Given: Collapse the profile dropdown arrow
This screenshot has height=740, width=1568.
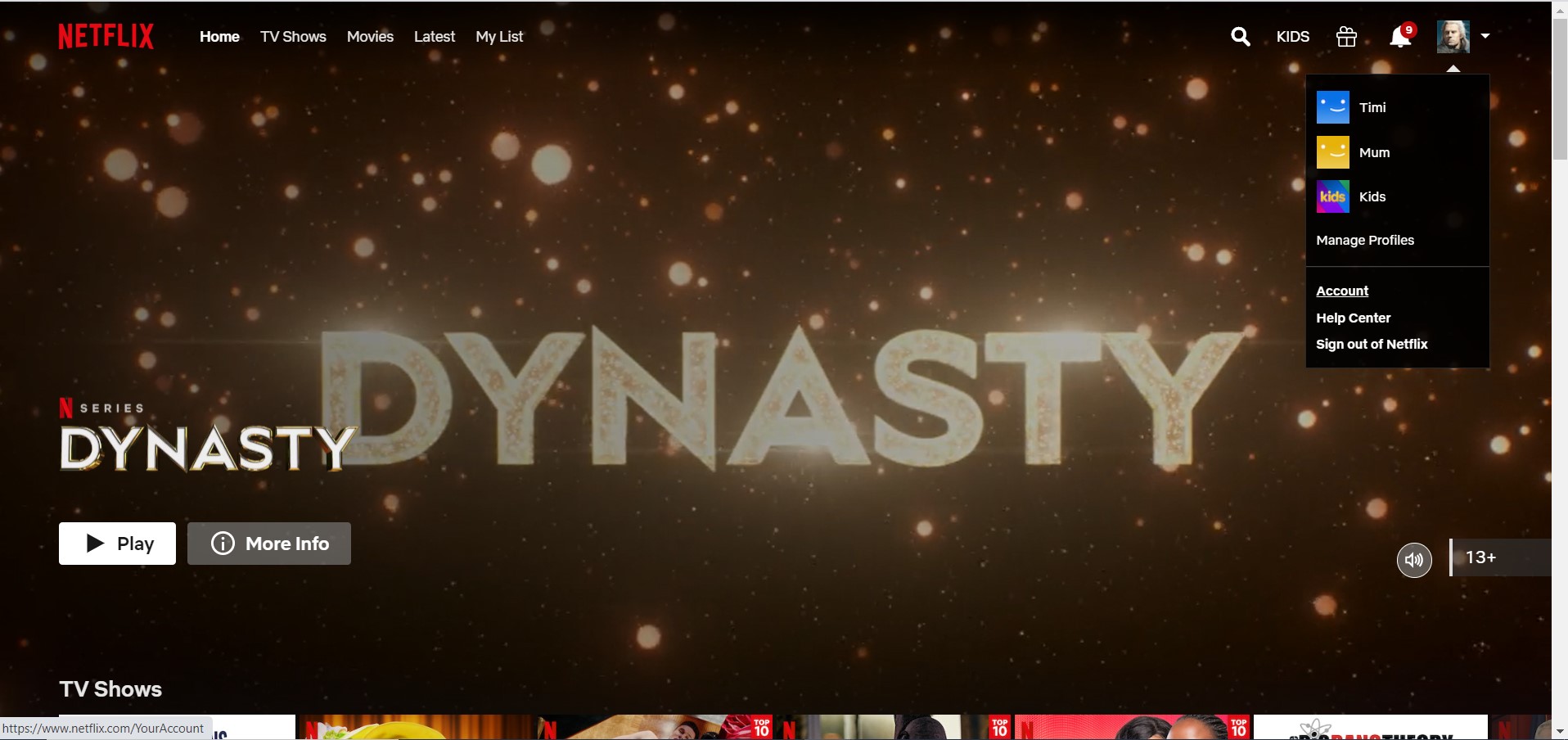Looking at the screenshot, I should 1485,36.
